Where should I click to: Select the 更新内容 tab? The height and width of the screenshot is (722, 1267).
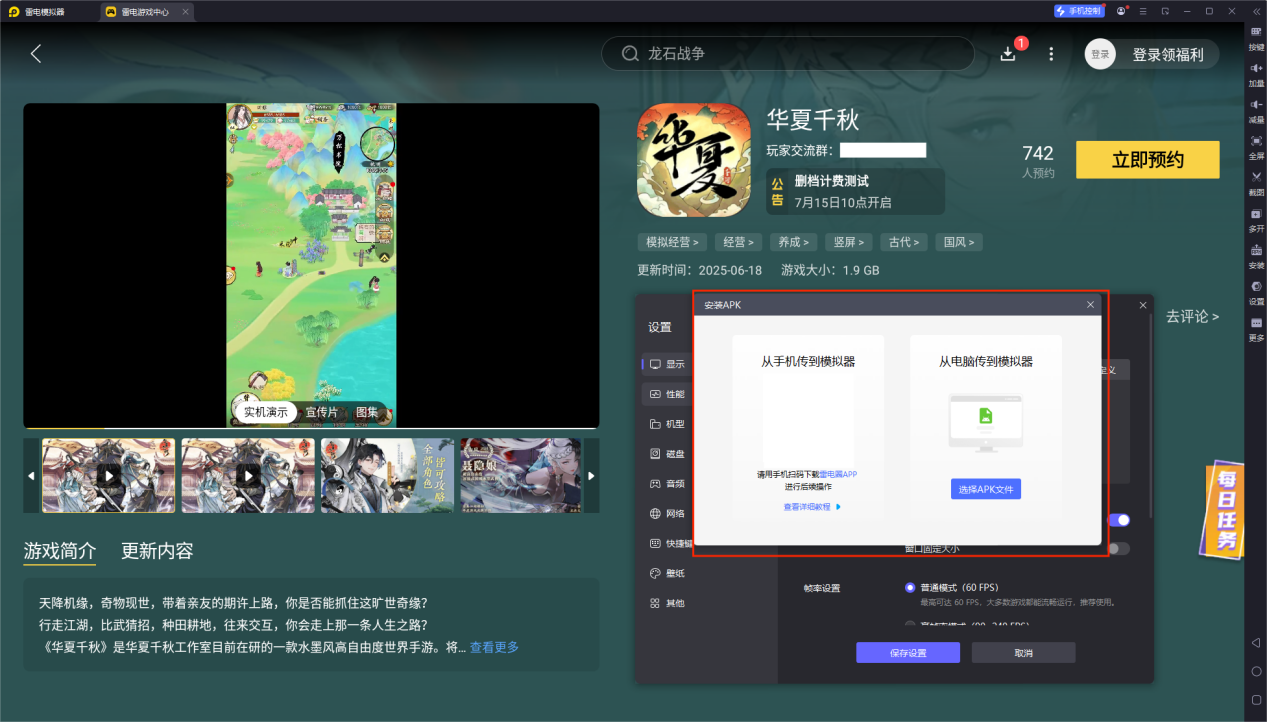click(157, 551)
